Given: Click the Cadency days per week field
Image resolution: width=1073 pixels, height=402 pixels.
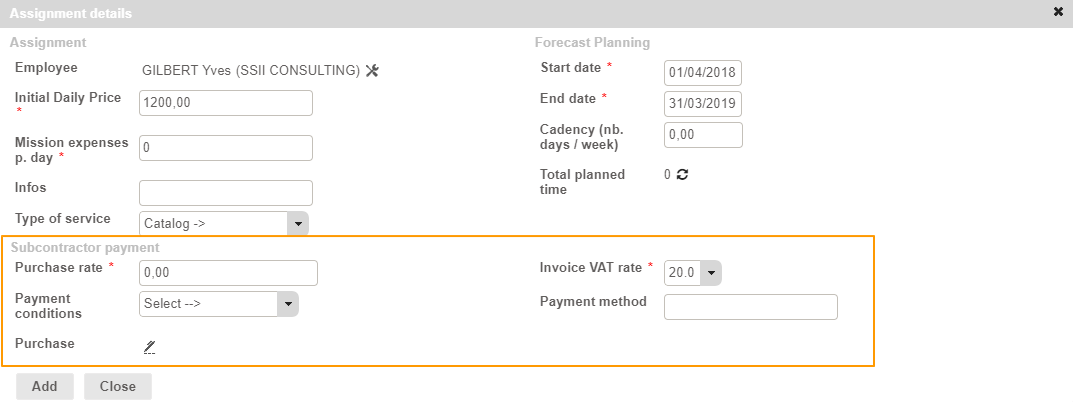Looking at the screenshot, I should coord(703,135).
